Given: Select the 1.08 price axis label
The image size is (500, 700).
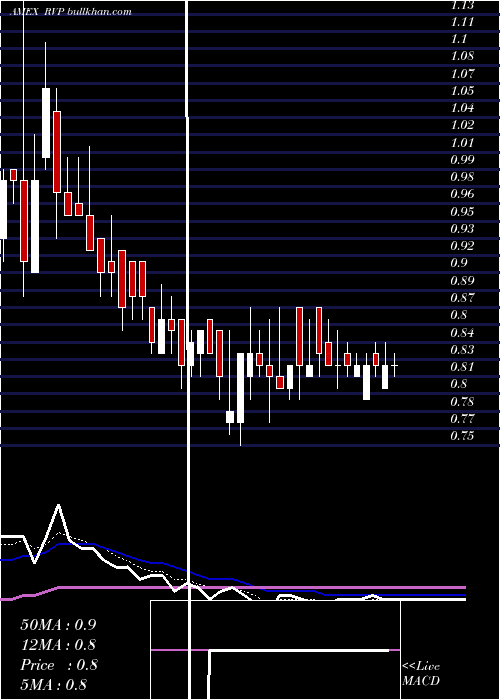Looking at the screenshot, I should pyautogui.click(x=462, y=56).
